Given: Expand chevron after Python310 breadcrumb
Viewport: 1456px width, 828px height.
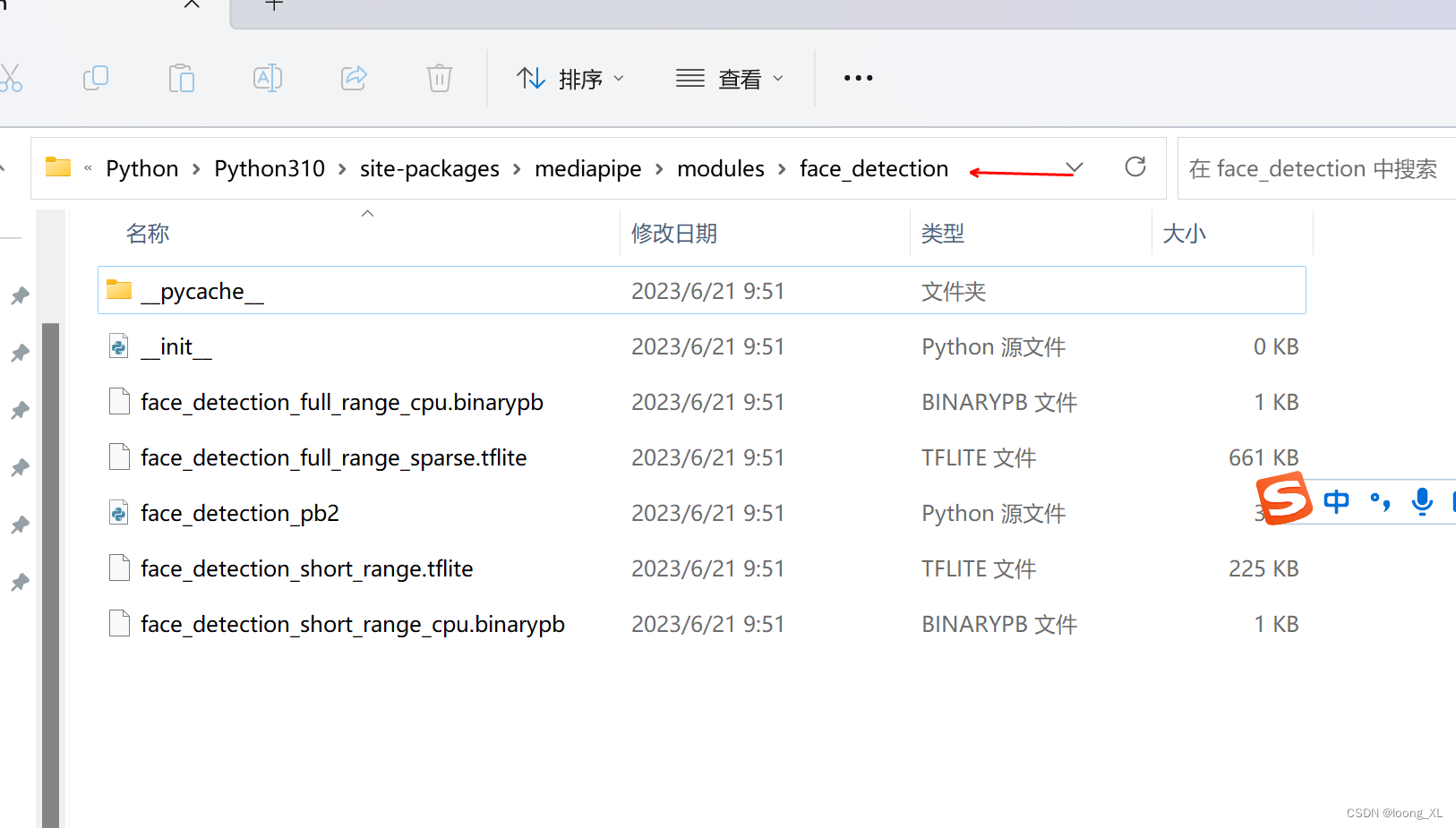Looking at the screenshot, I should pyautogui.click(x=342, y=168).
